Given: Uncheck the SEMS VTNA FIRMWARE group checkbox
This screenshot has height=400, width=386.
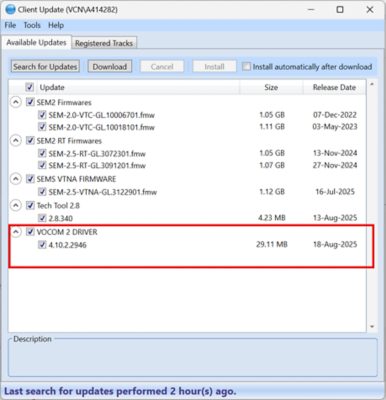Looking at the screenshot, I should click(30, 179).
